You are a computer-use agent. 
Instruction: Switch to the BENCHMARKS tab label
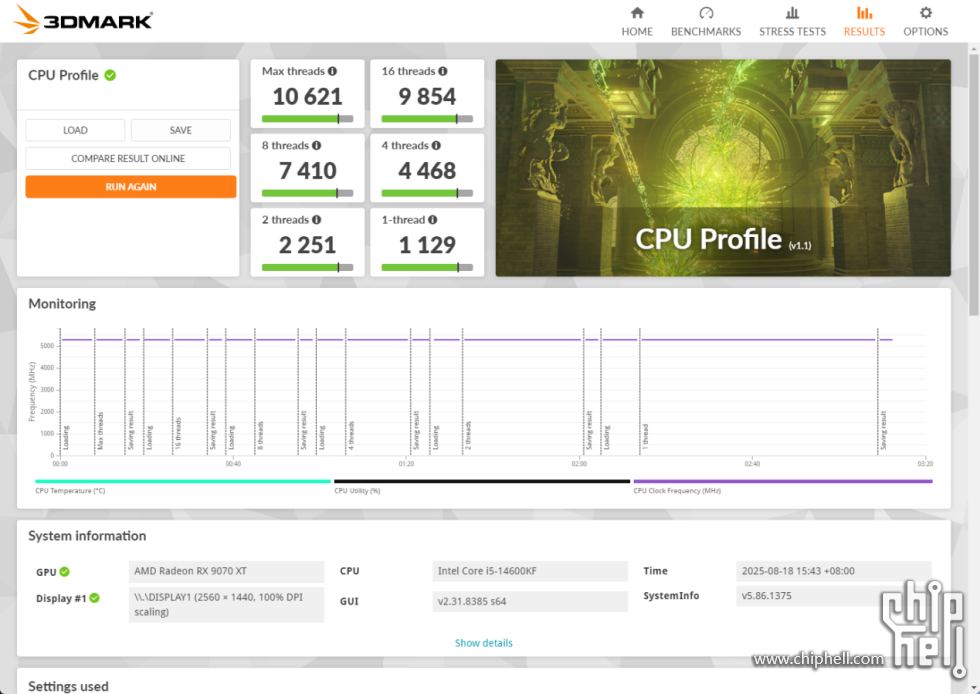click(x=706, y=31)
